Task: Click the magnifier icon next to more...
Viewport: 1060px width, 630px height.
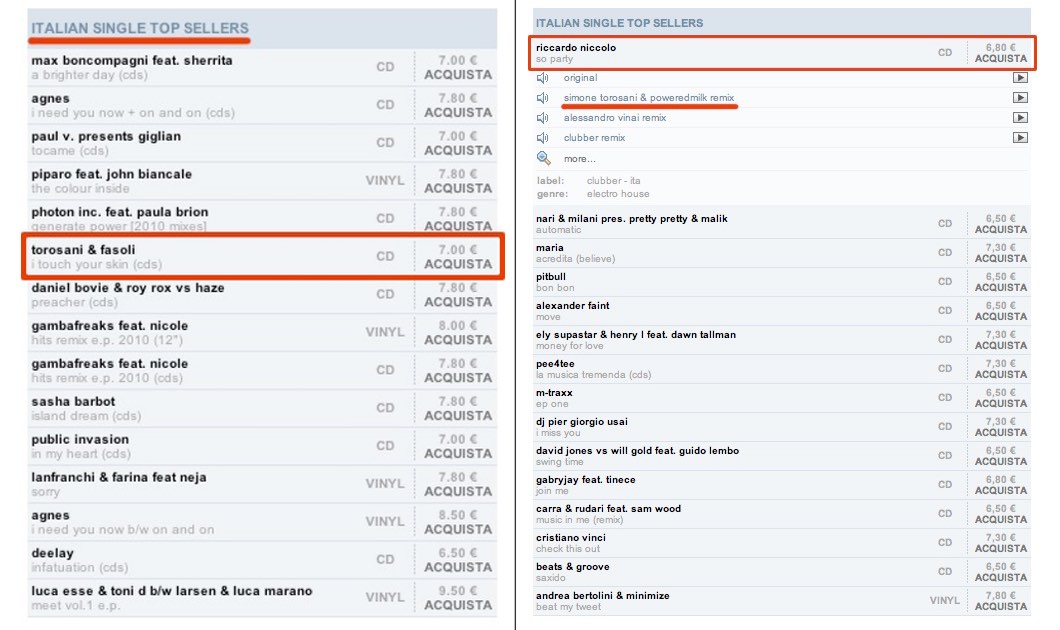Action: [544, 158]
